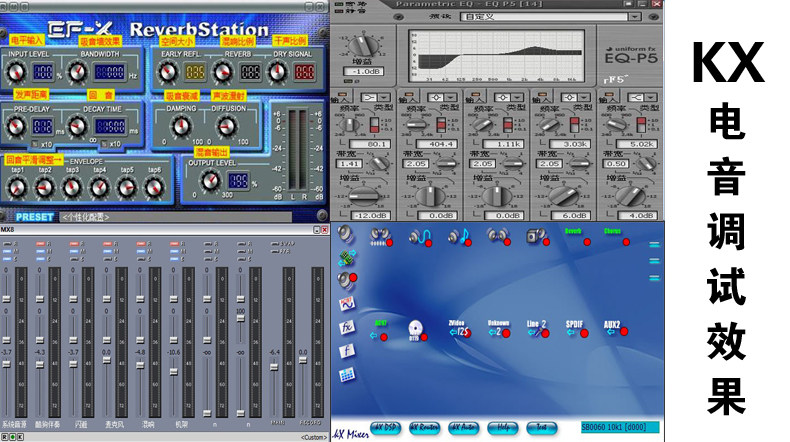Open filter type dropdown for the 5.02k band

650,97
